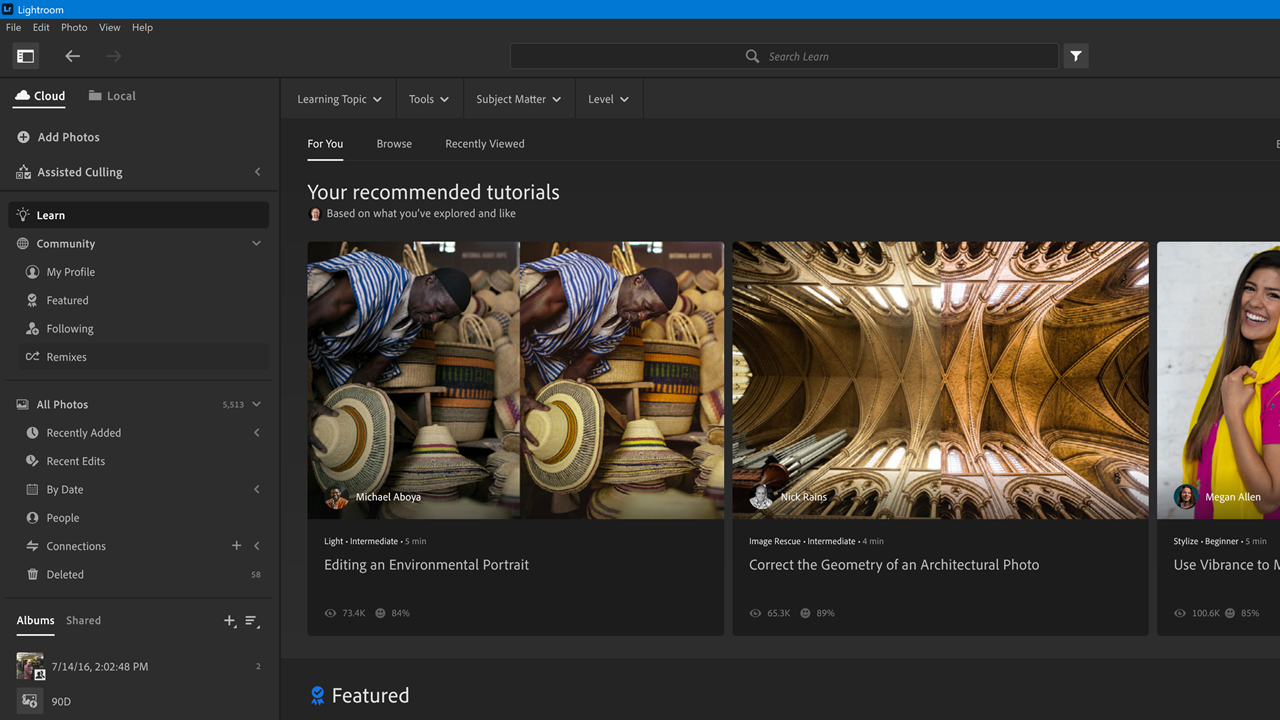
Task: Click the Nick Rains author name
Action: [x=804, y=497]
